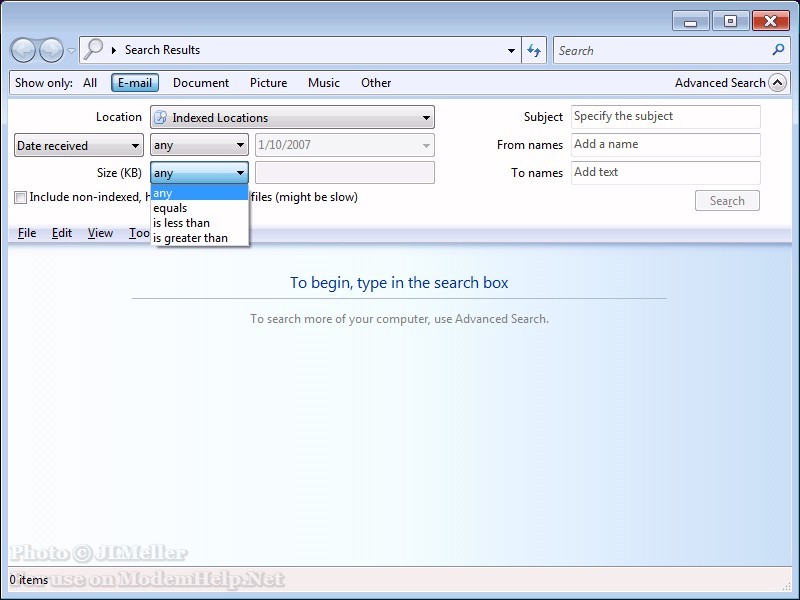
Task: Open the View menu
Action: [100, 233]
